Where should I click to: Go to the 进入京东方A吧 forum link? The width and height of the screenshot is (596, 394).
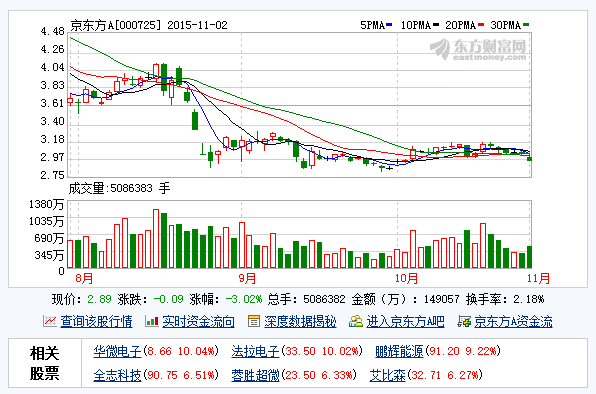tap(405, 321)
